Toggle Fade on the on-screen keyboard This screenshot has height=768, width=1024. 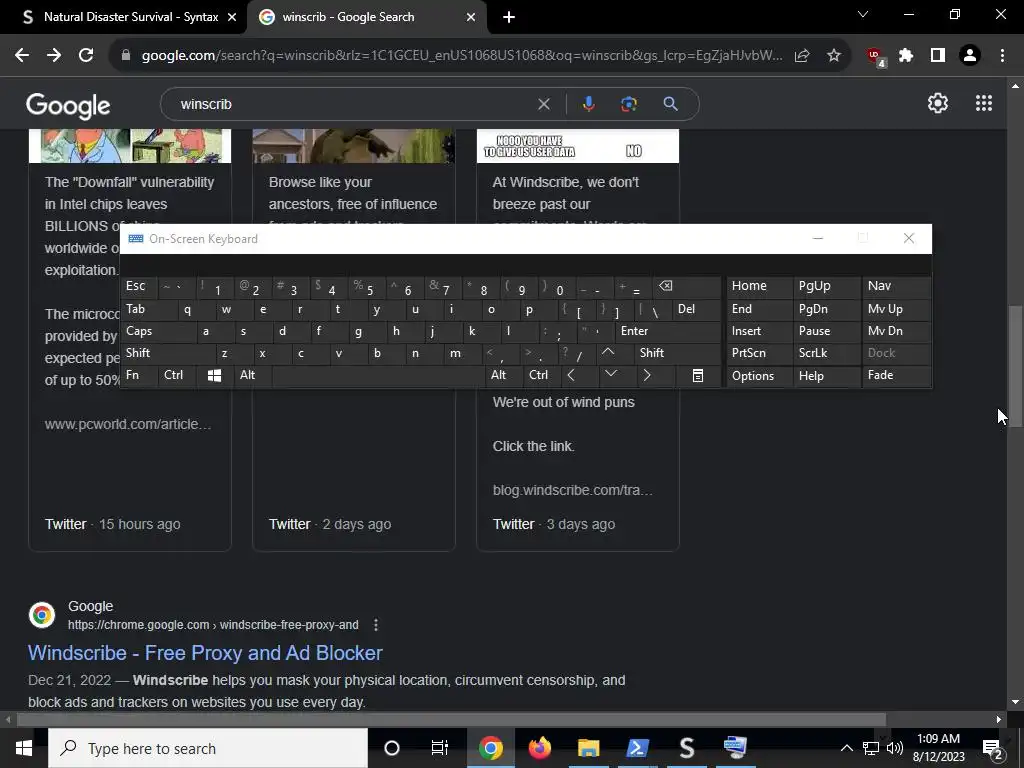(x=897, y=376)
